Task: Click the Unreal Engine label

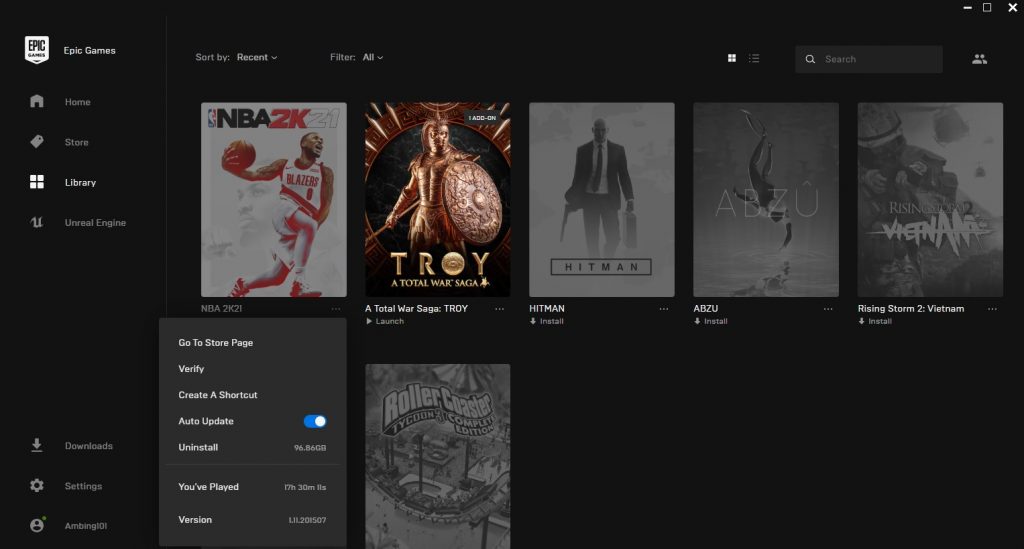Action: [x=95, y=223]
